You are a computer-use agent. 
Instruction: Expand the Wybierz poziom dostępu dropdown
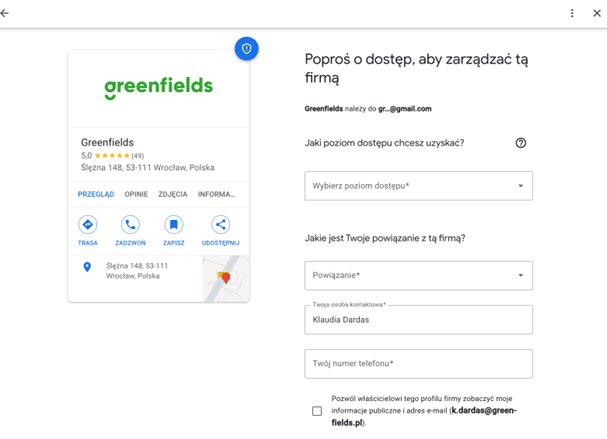coord(418,186)
